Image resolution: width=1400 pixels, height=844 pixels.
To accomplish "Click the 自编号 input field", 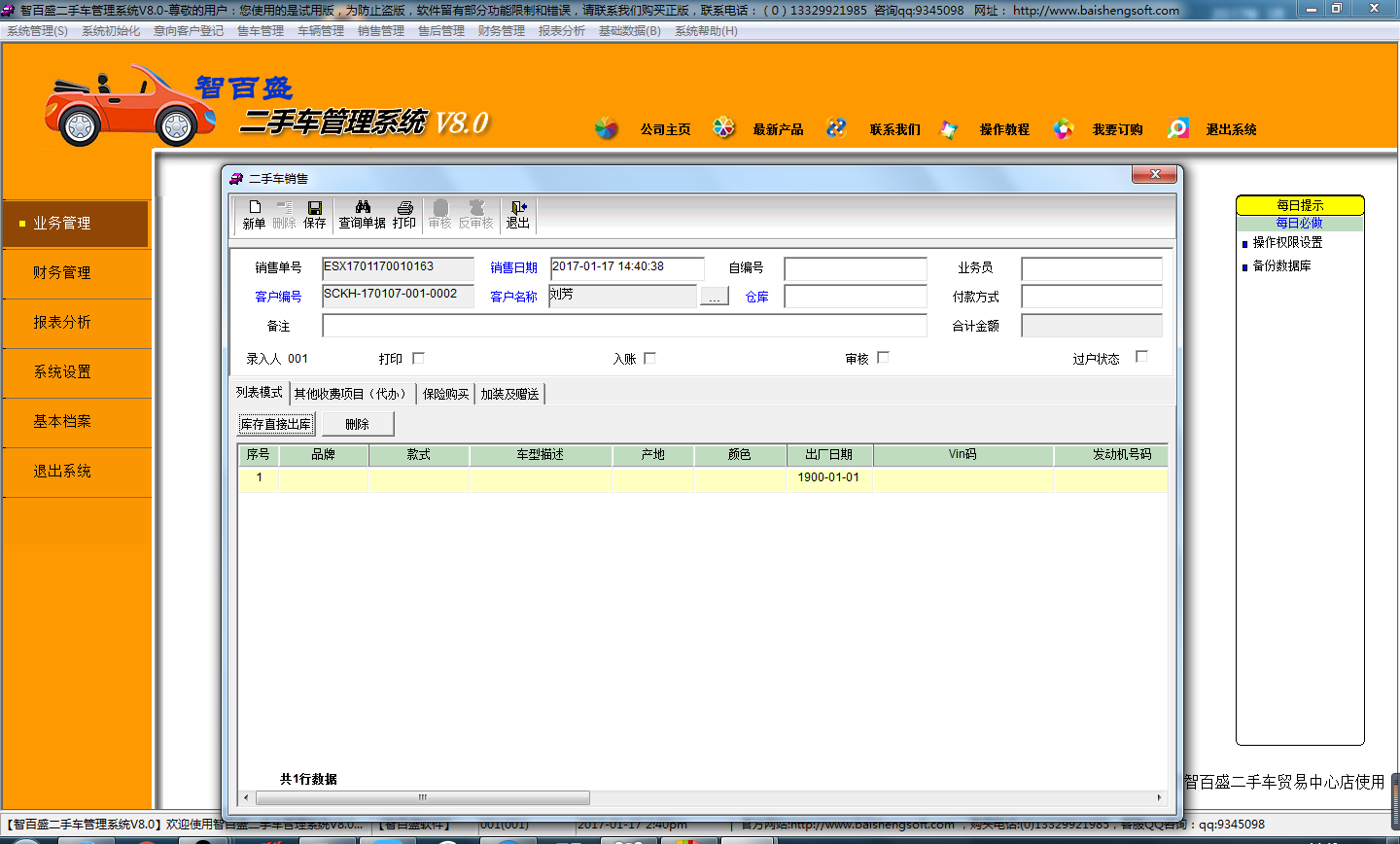I will (856, 268).
